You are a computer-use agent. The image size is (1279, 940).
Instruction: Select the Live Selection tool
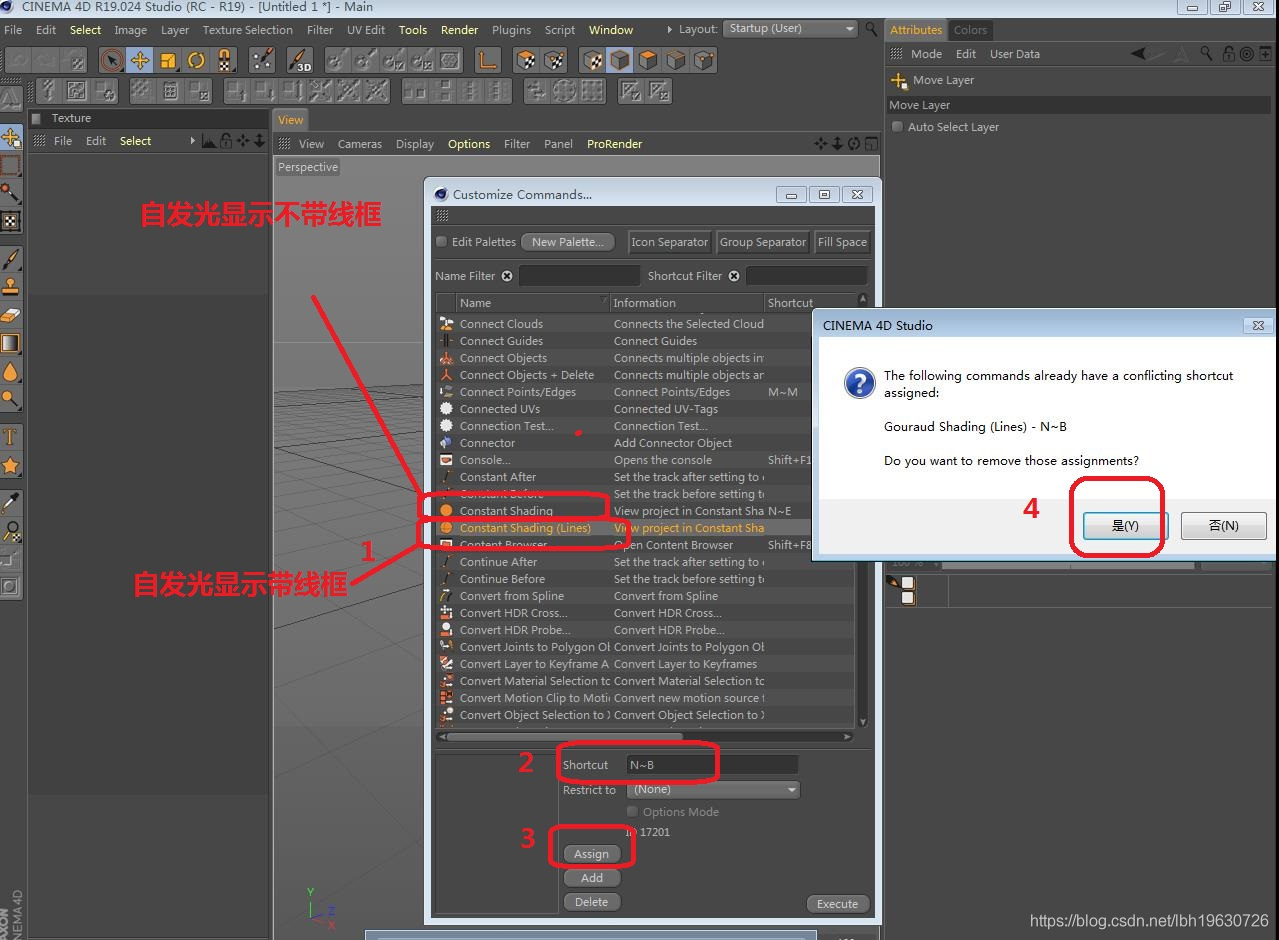(112, 61)
